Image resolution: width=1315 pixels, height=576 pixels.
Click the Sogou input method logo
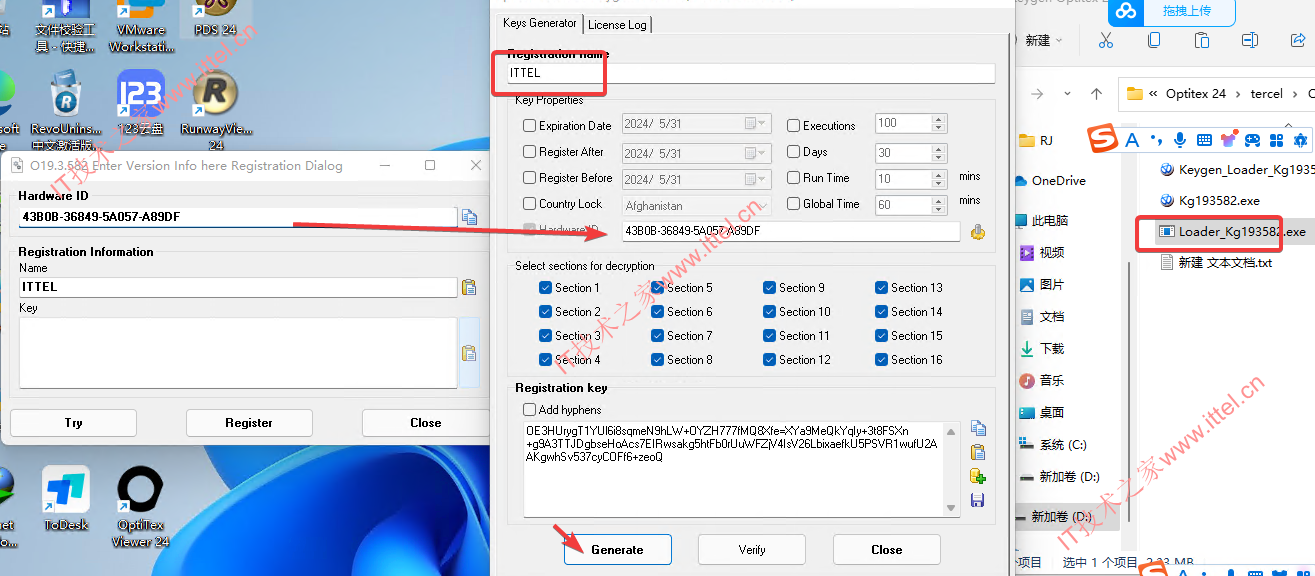click(1103, 139)
